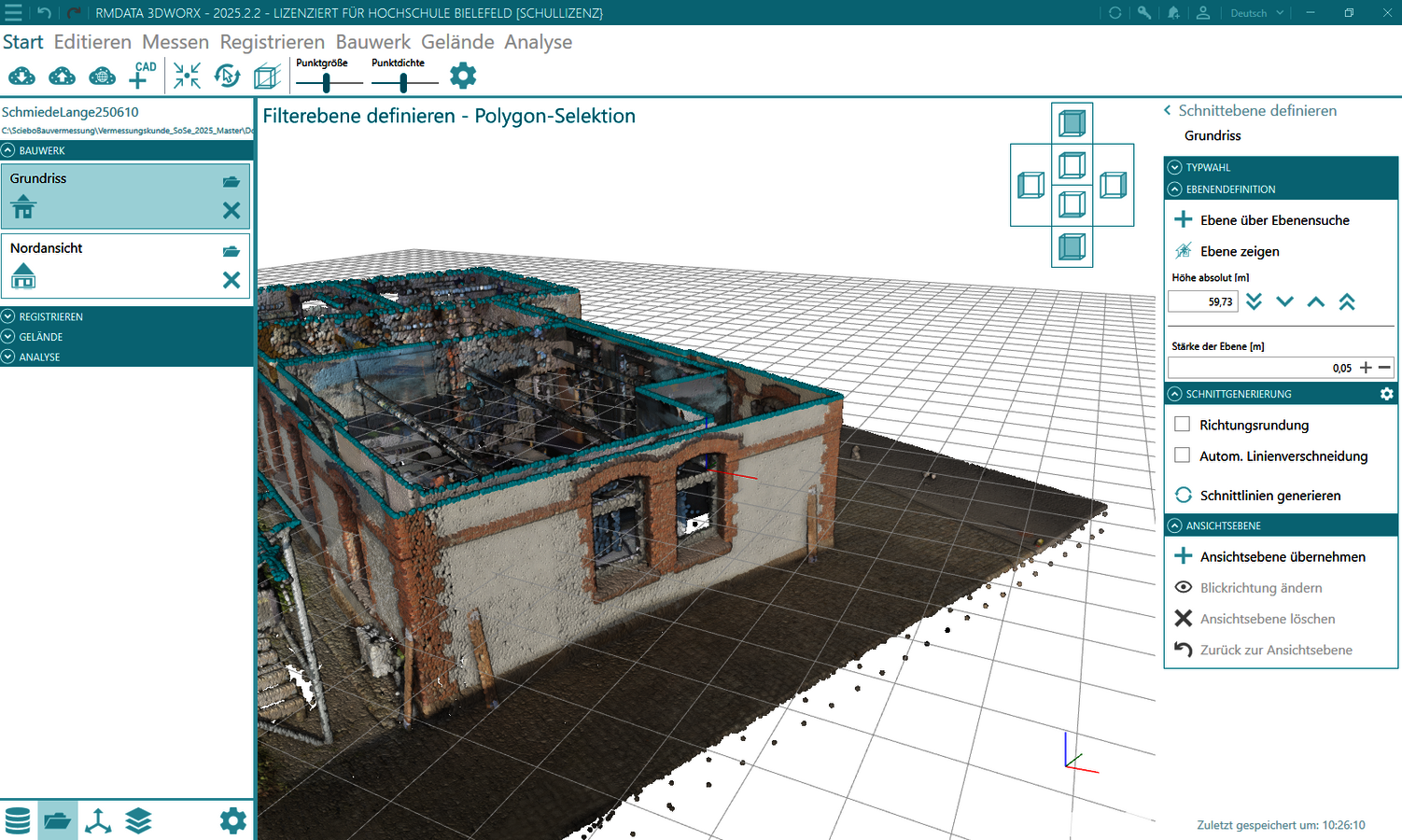The image size is (1402, 840).
Task: Open the Grundriss folder icon
Action: tap(231, 181)
